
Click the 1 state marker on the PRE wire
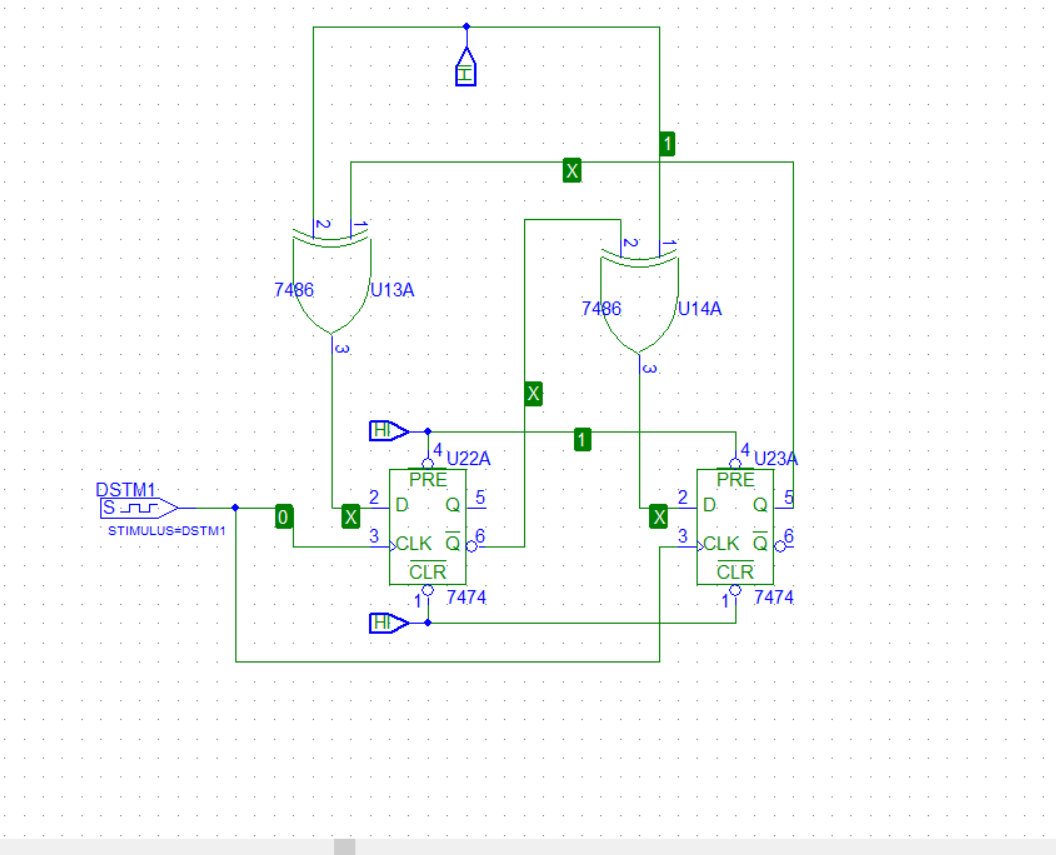click(x=583, y=440)
